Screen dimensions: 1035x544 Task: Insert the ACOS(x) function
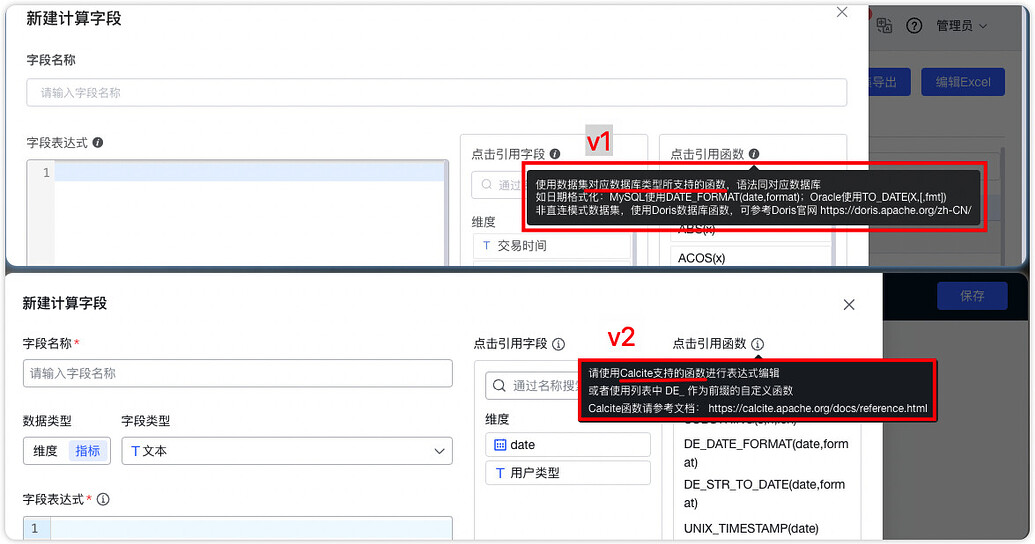tap(751, 257)
